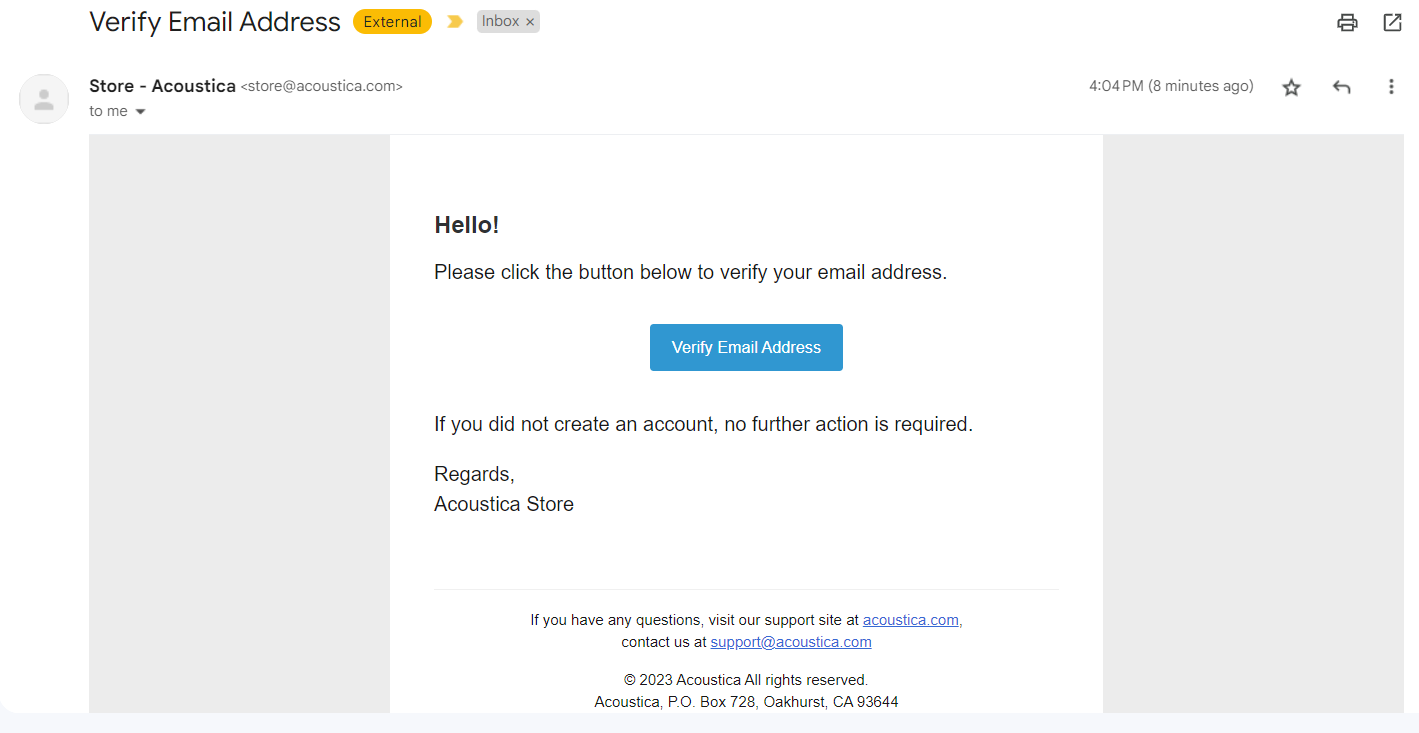
Task: Star this Acoustica email
Action: point(1292,87)
